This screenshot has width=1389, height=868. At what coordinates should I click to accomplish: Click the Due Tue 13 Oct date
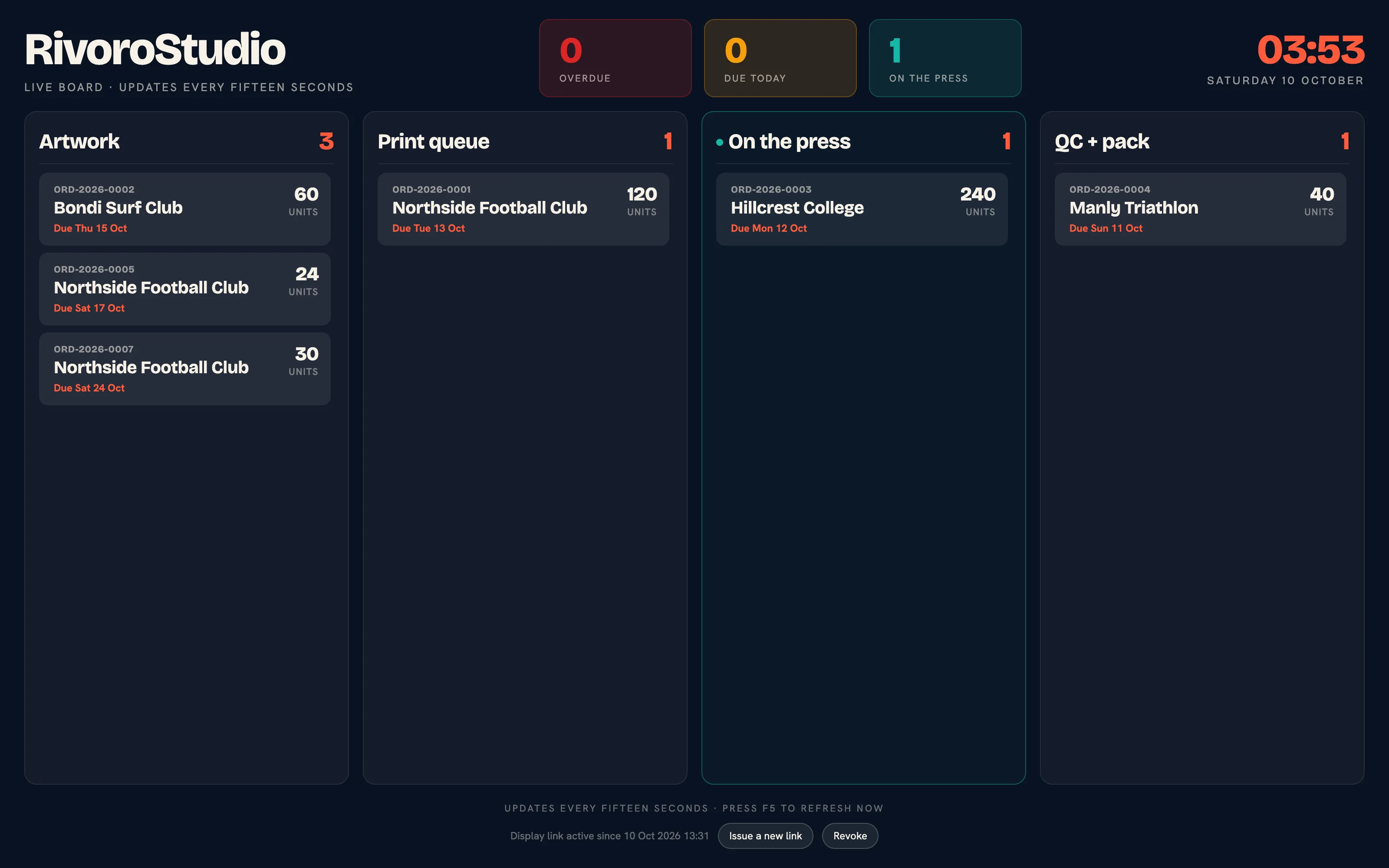click(x=428, y=228)
